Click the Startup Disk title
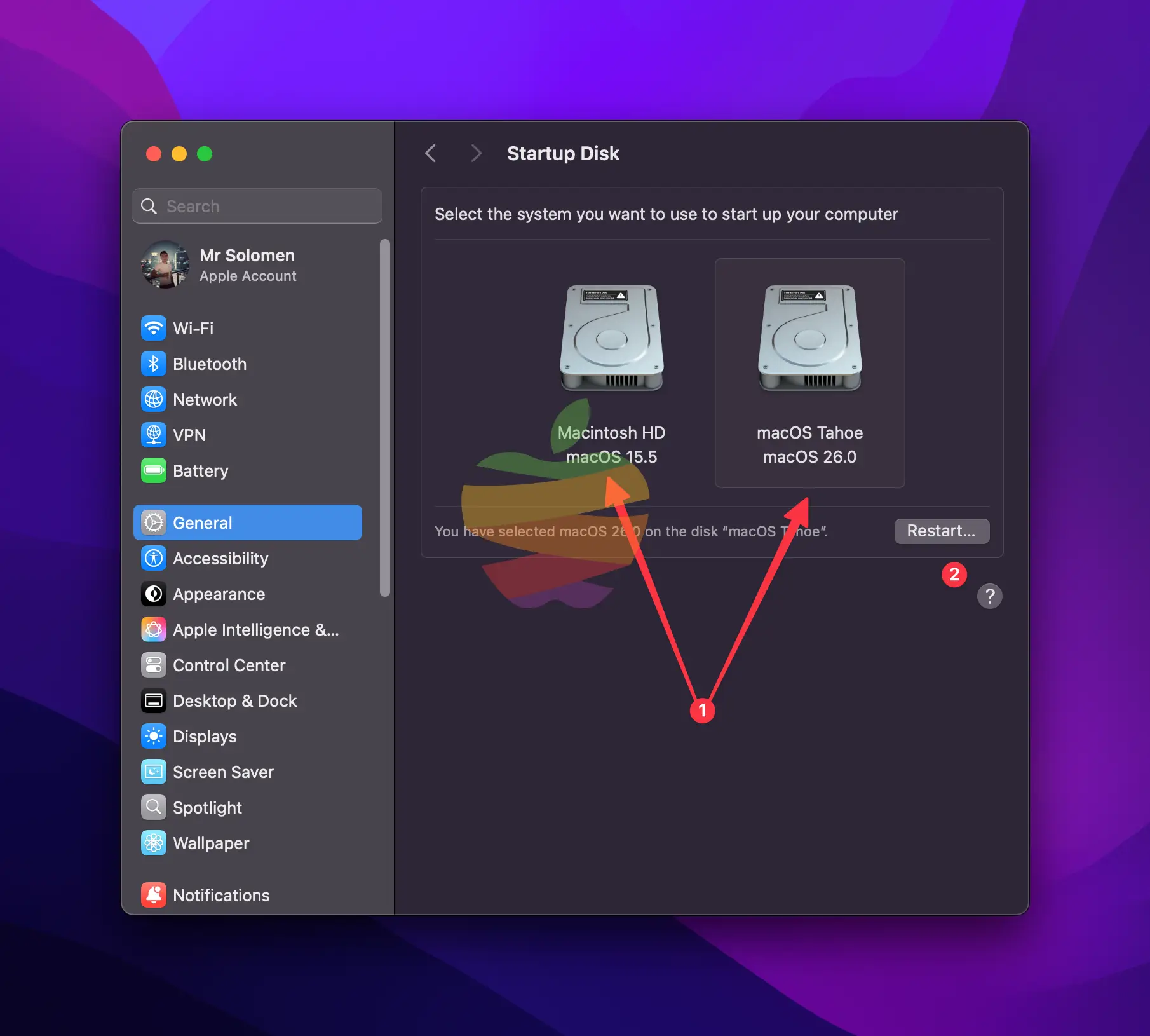The image size is (1150, 1036). 563,153
